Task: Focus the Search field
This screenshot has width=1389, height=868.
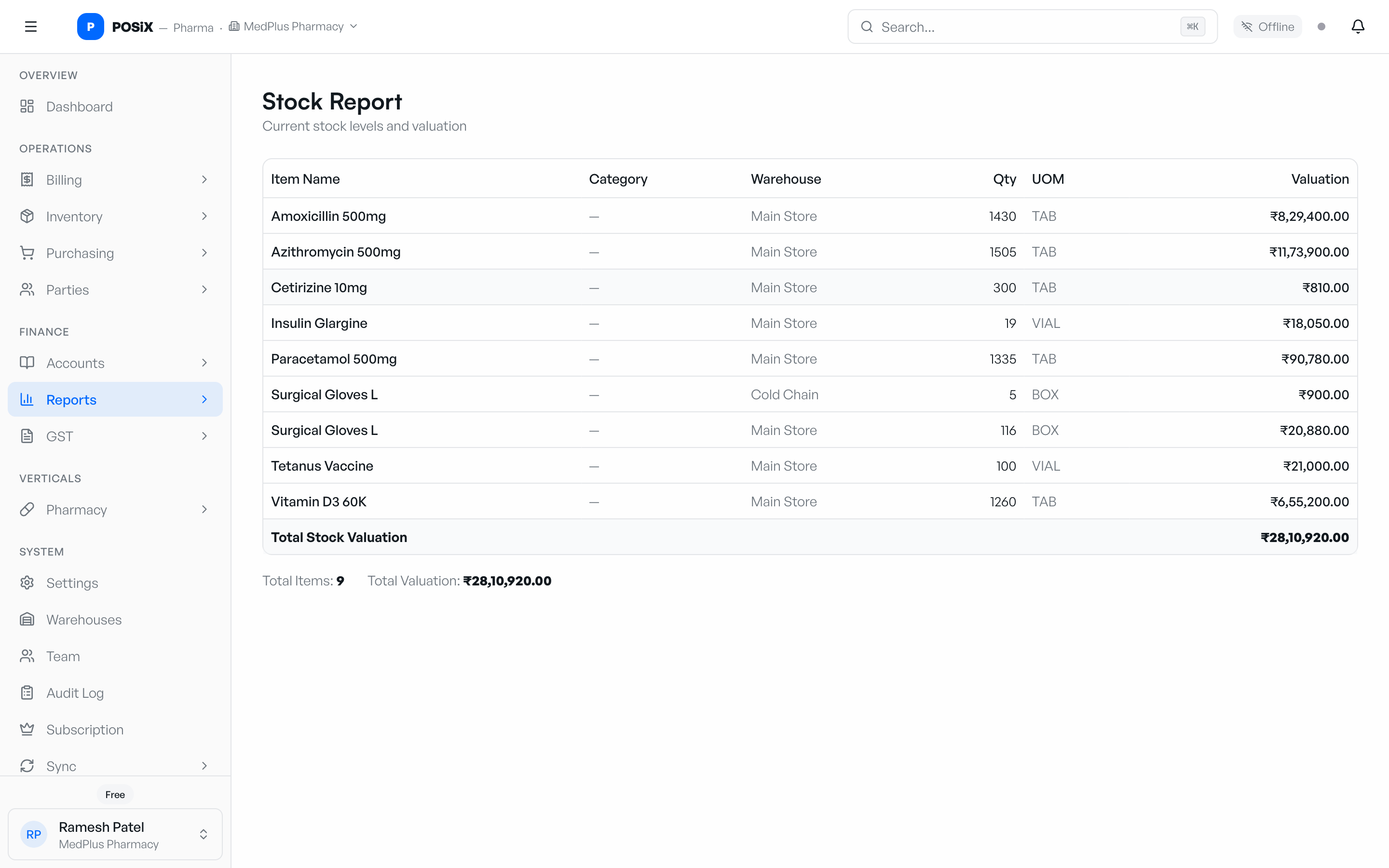Action: [1032, 27]
